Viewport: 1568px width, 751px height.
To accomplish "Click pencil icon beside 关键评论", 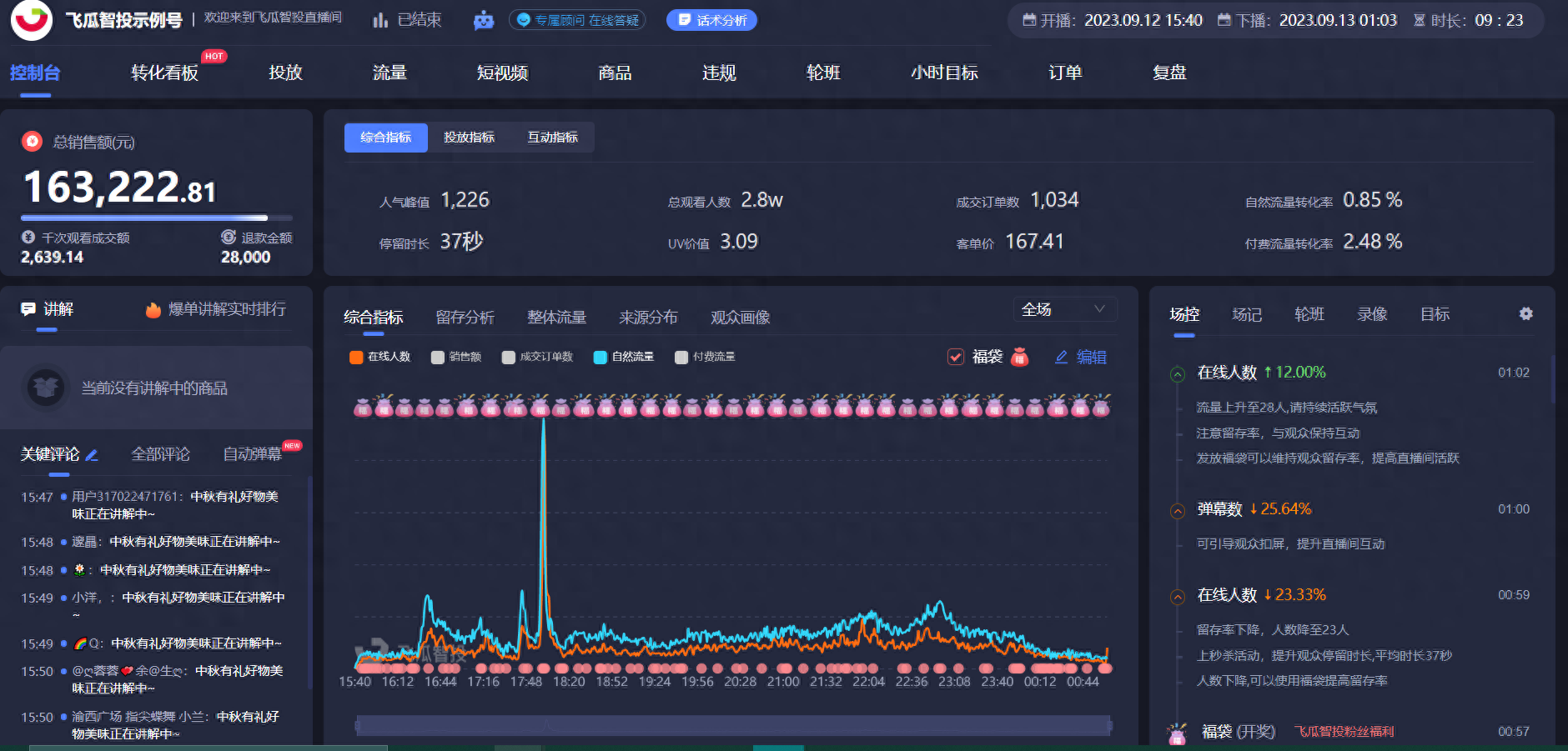I will click(x=93, y=455).
